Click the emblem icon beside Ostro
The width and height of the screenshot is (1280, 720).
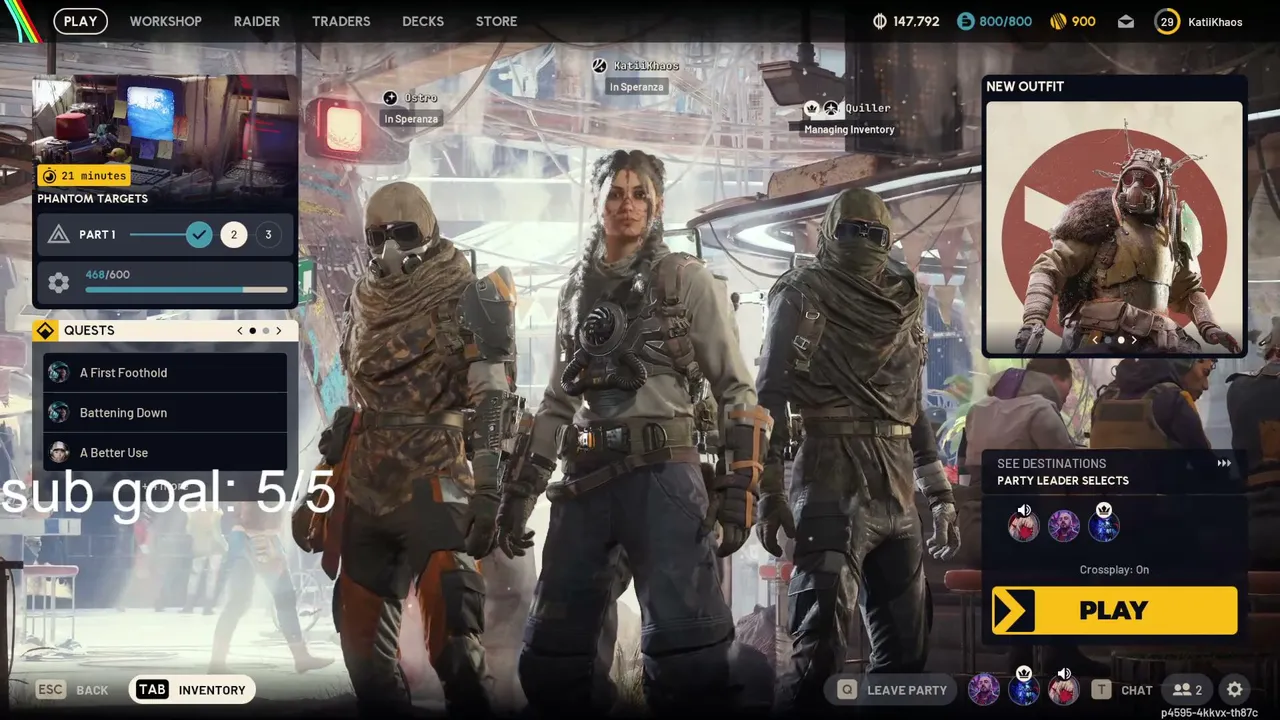tap(390, 98)
